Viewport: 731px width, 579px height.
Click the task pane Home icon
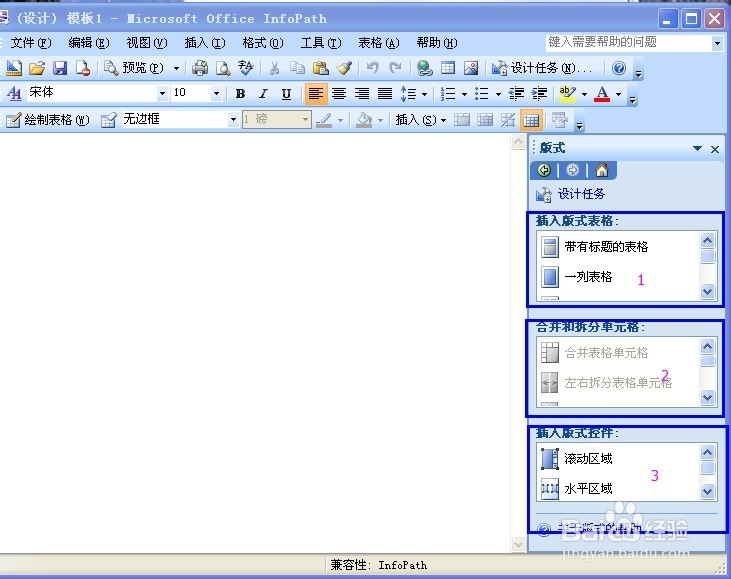point(602,170)
